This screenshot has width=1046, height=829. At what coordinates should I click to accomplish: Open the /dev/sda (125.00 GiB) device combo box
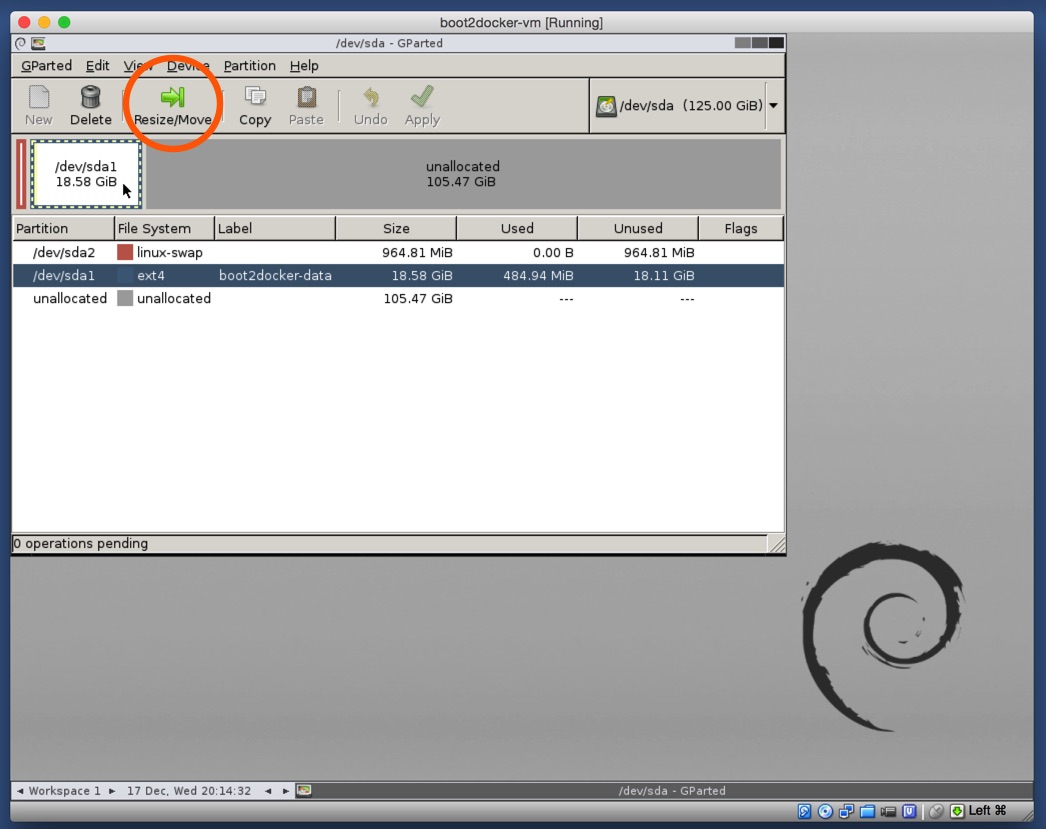point(687,106)
